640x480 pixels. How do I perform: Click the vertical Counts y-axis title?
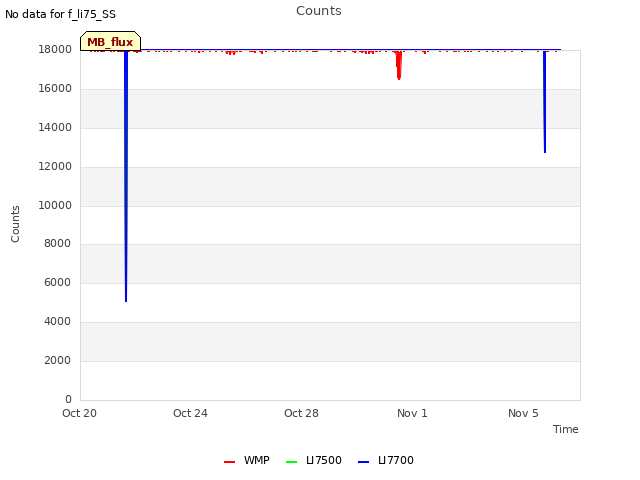tap(15, 224)
